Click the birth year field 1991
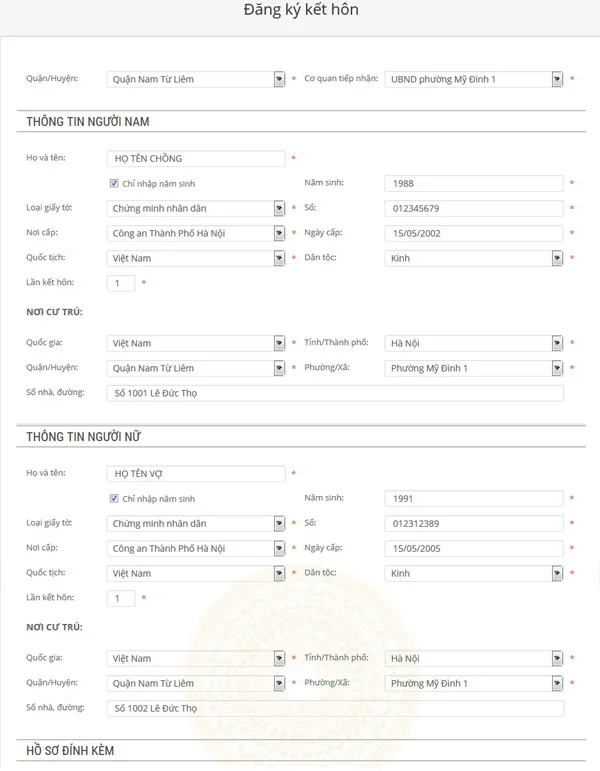Image resolution: width=600 pixels, height=771 pixels. coord(474,499)
